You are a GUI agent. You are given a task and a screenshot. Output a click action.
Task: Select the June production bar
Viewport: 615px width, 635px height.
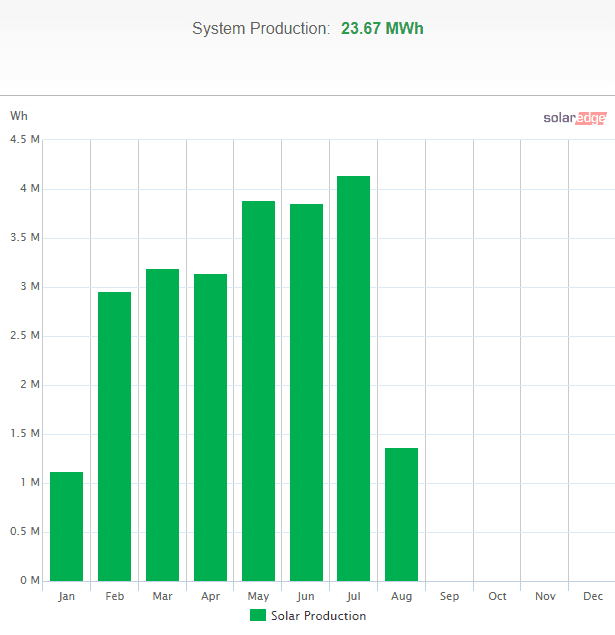click(x=306, y=392)
